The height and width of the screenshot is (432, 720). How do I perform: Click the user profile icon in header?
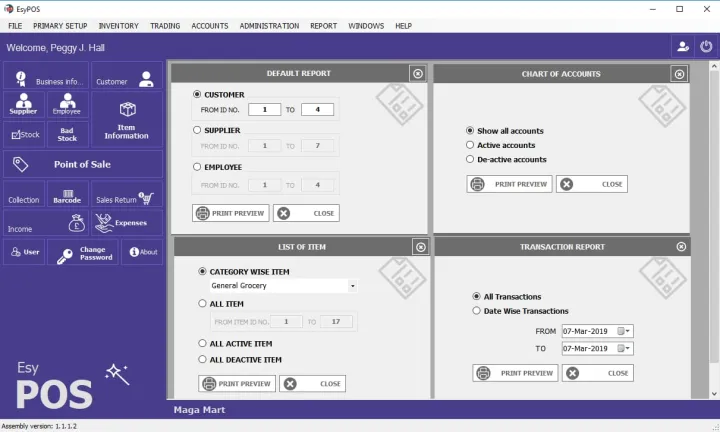coord(683,47)
